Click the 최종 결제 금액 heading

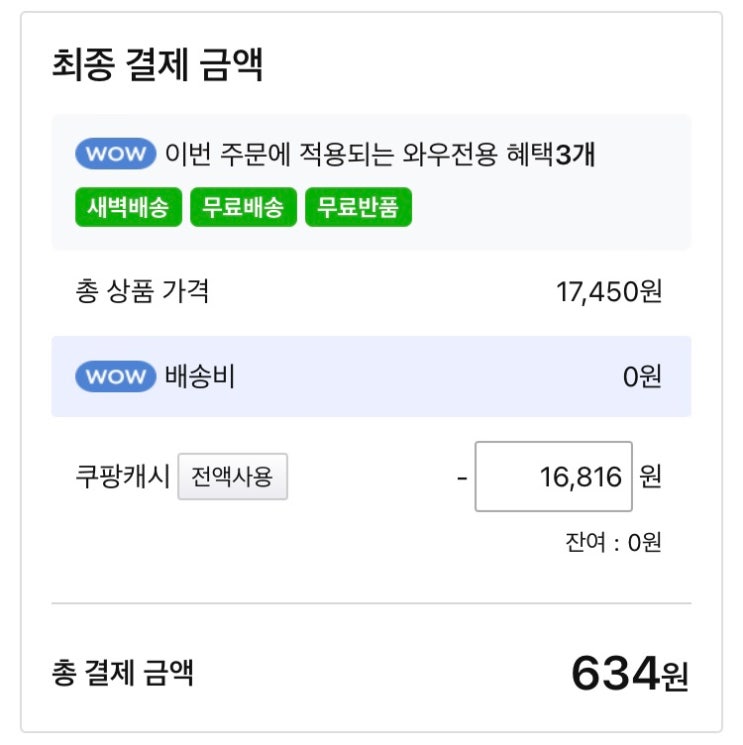pyautogui.click(x=157, y=65)
